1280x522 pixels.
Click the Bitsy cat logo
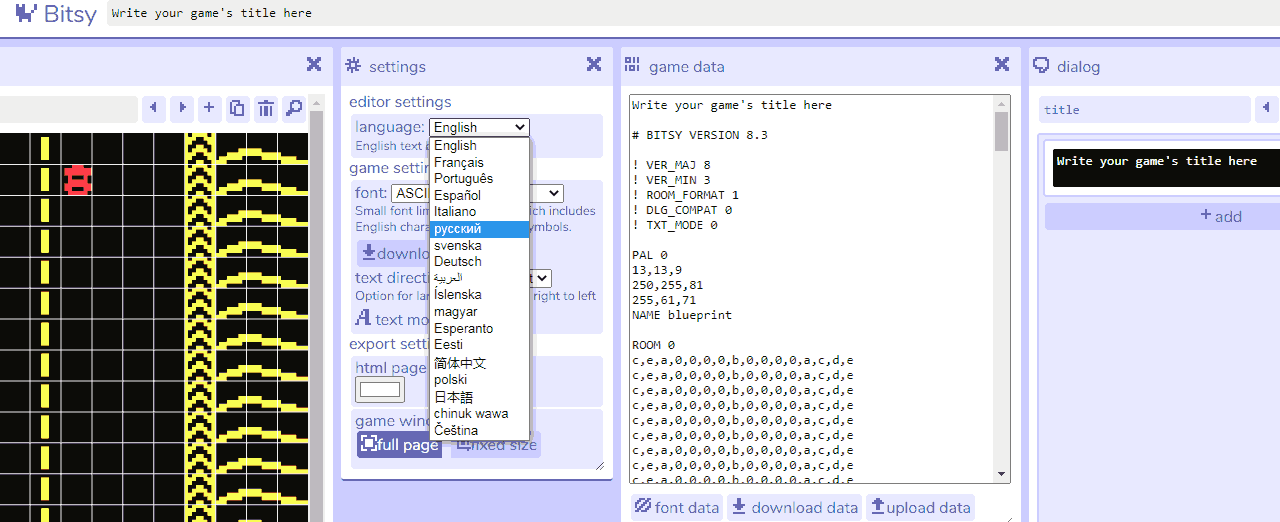point(27,14)
